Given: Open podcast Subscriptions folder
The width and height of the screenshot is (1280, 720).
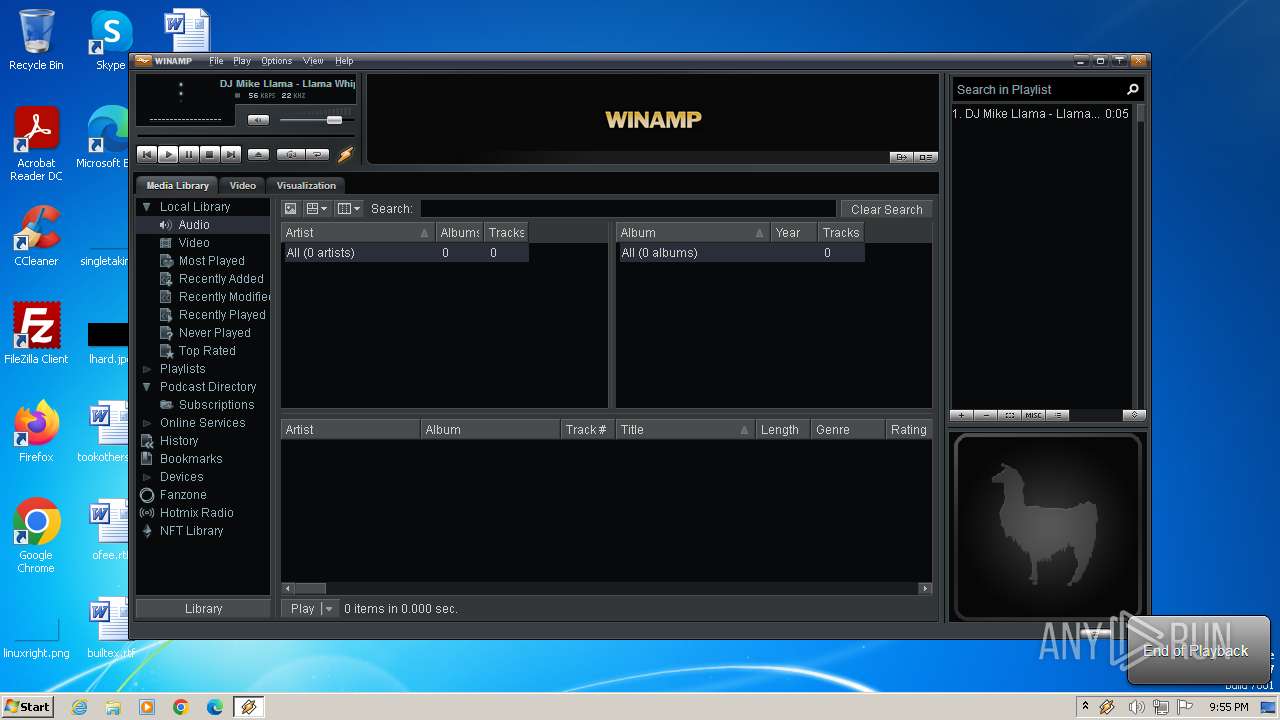Looking at the screenshot, I should click(x=216, y=405).
